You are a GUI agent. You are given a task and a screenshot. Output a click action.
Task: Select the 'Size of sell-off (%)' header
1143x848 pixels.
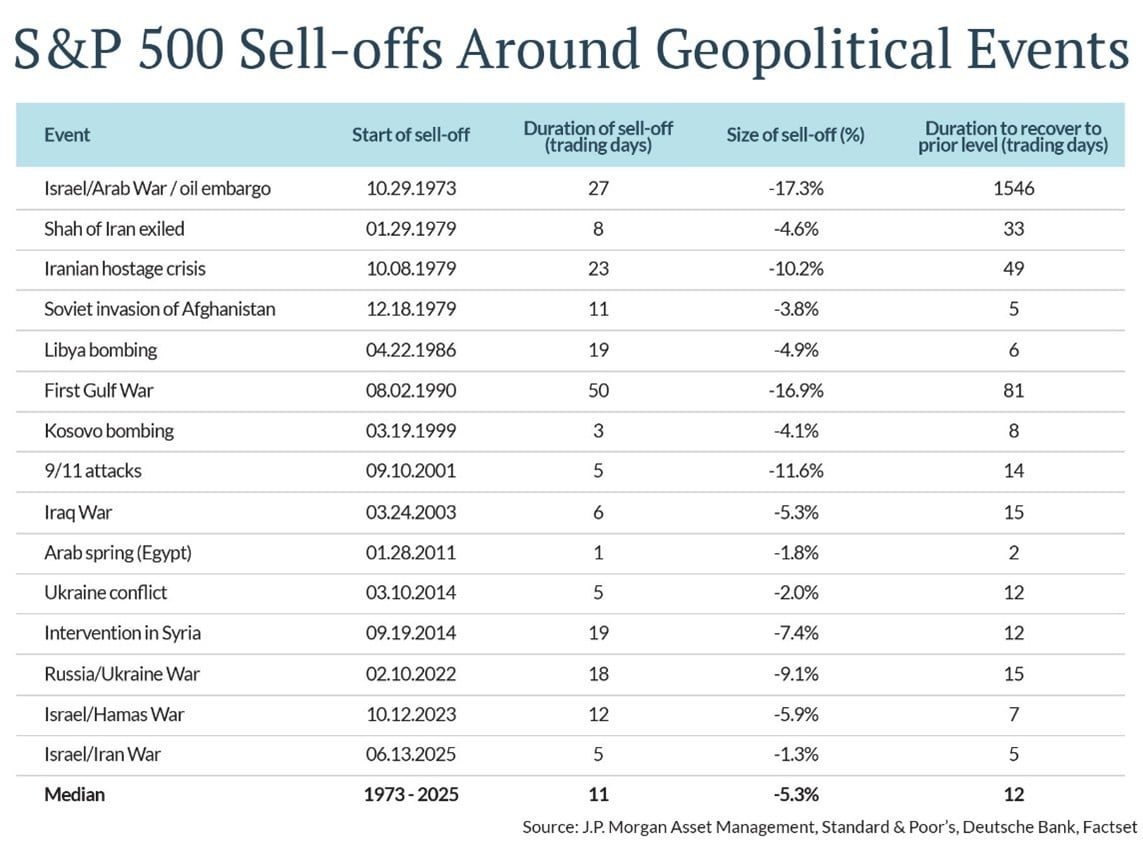(795, 135)
